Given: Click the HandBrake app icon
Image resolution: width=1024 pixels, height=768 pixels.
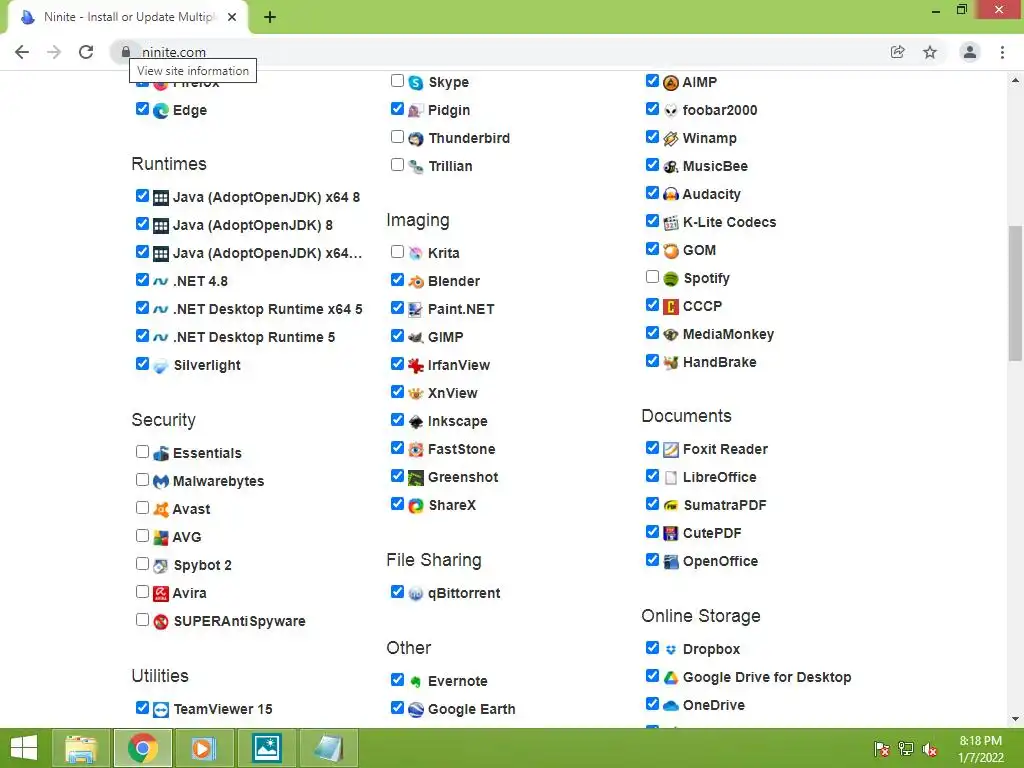Looking at the screenshot, I should tap(671, 362).
